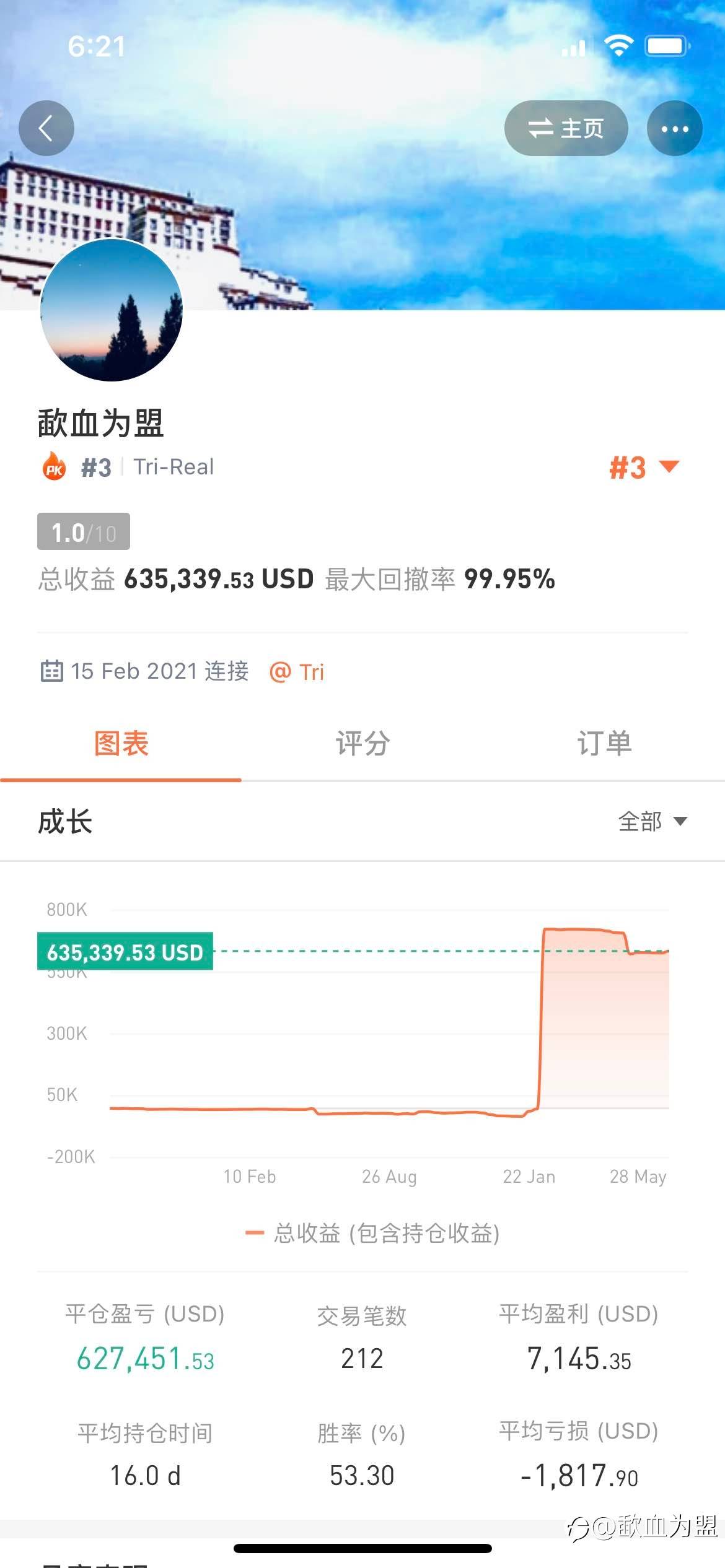The height and width of the screenshot is (1568, 725).
Task: Open the 全部 time range dropdown
Action: [652, 822]
